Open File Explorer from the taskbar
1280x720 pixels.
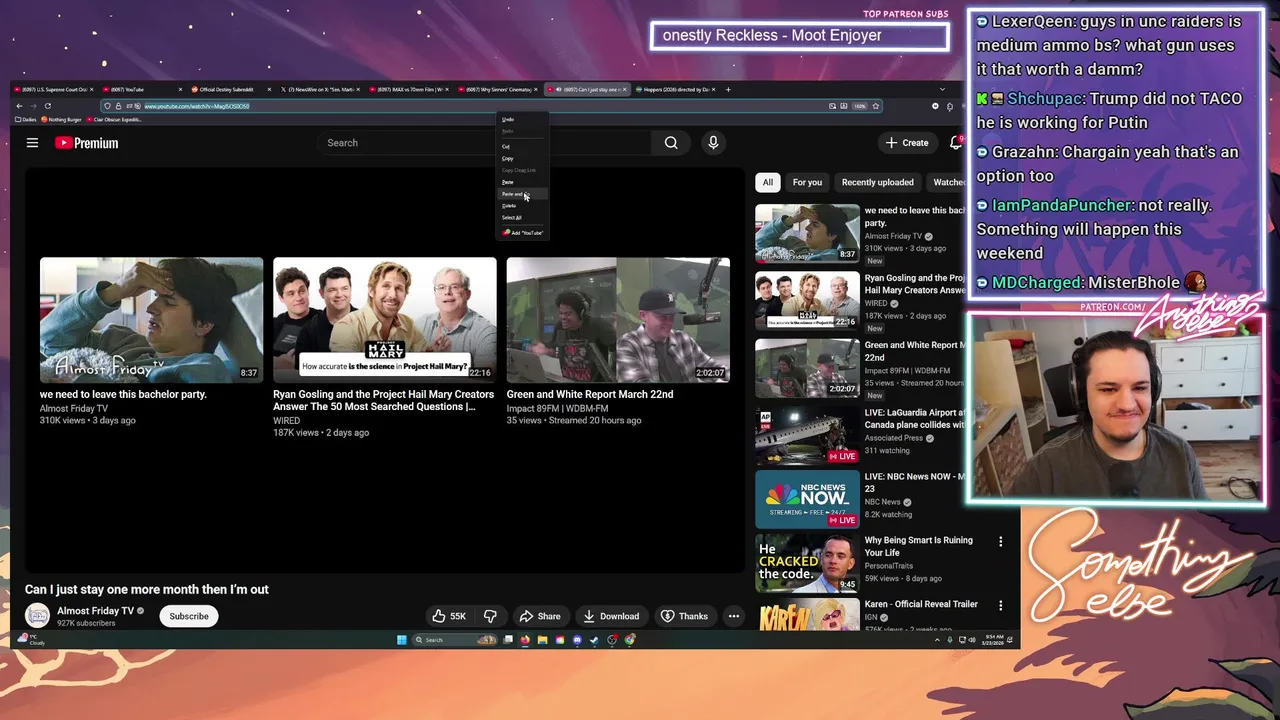tap(542, 640)
